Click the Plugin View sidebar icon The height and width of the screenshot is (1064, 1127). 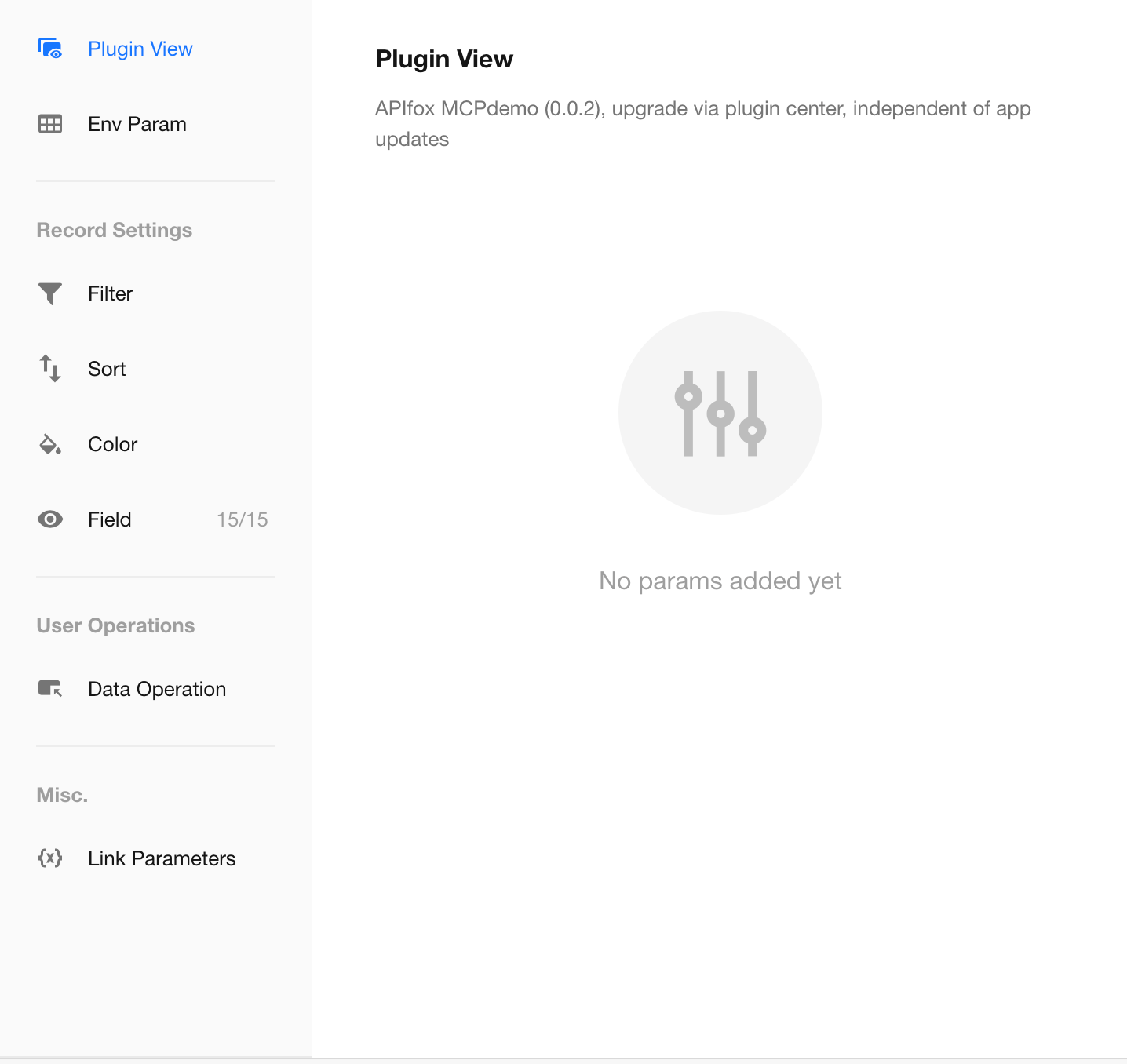tap(50, 49)
